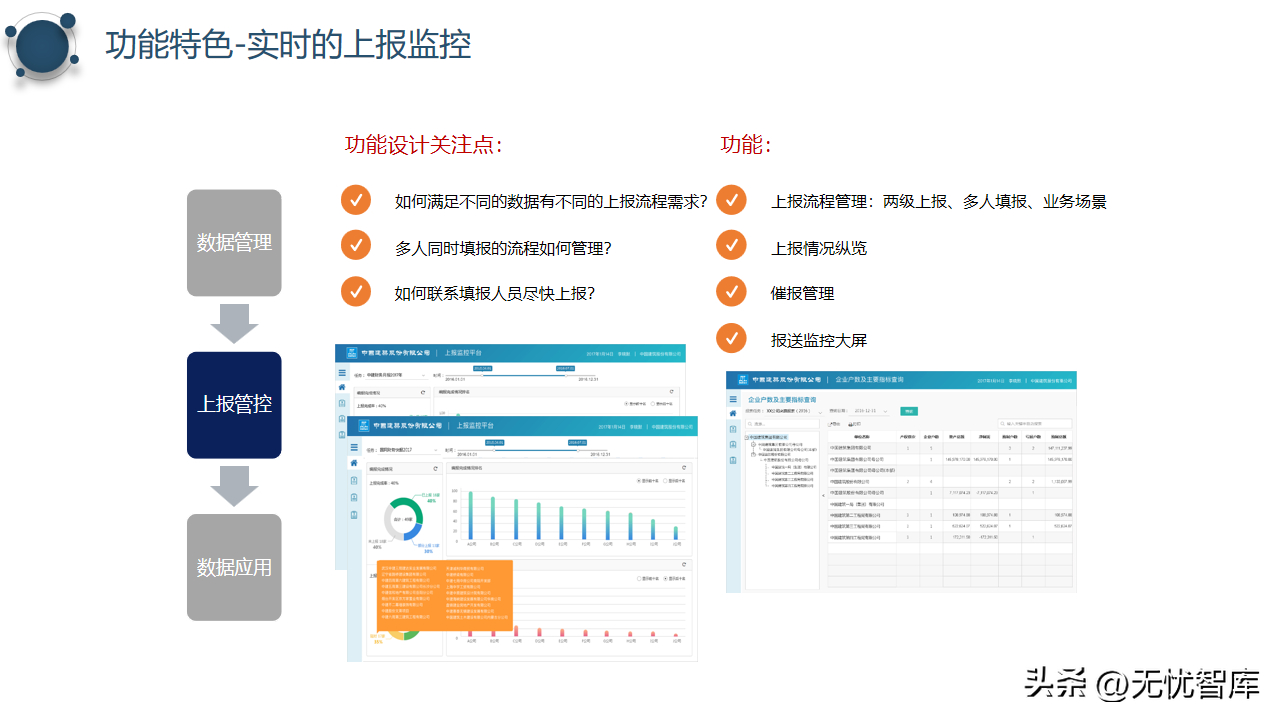
Task: Click search box above company tree
Action: click(x=782, y=424)
